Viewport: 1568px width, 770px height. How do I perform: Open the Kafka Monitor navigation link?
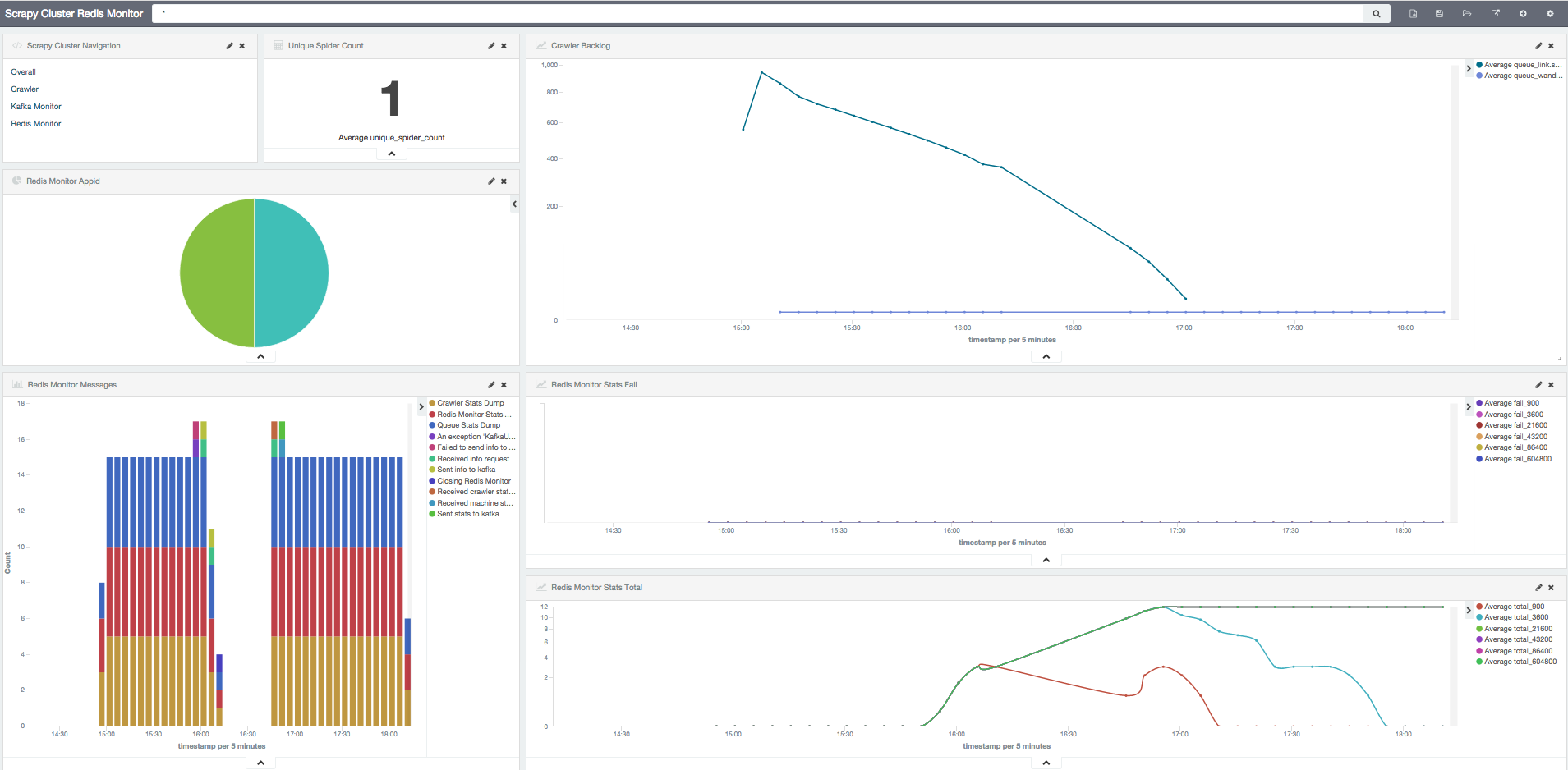[x=36, y=107]
